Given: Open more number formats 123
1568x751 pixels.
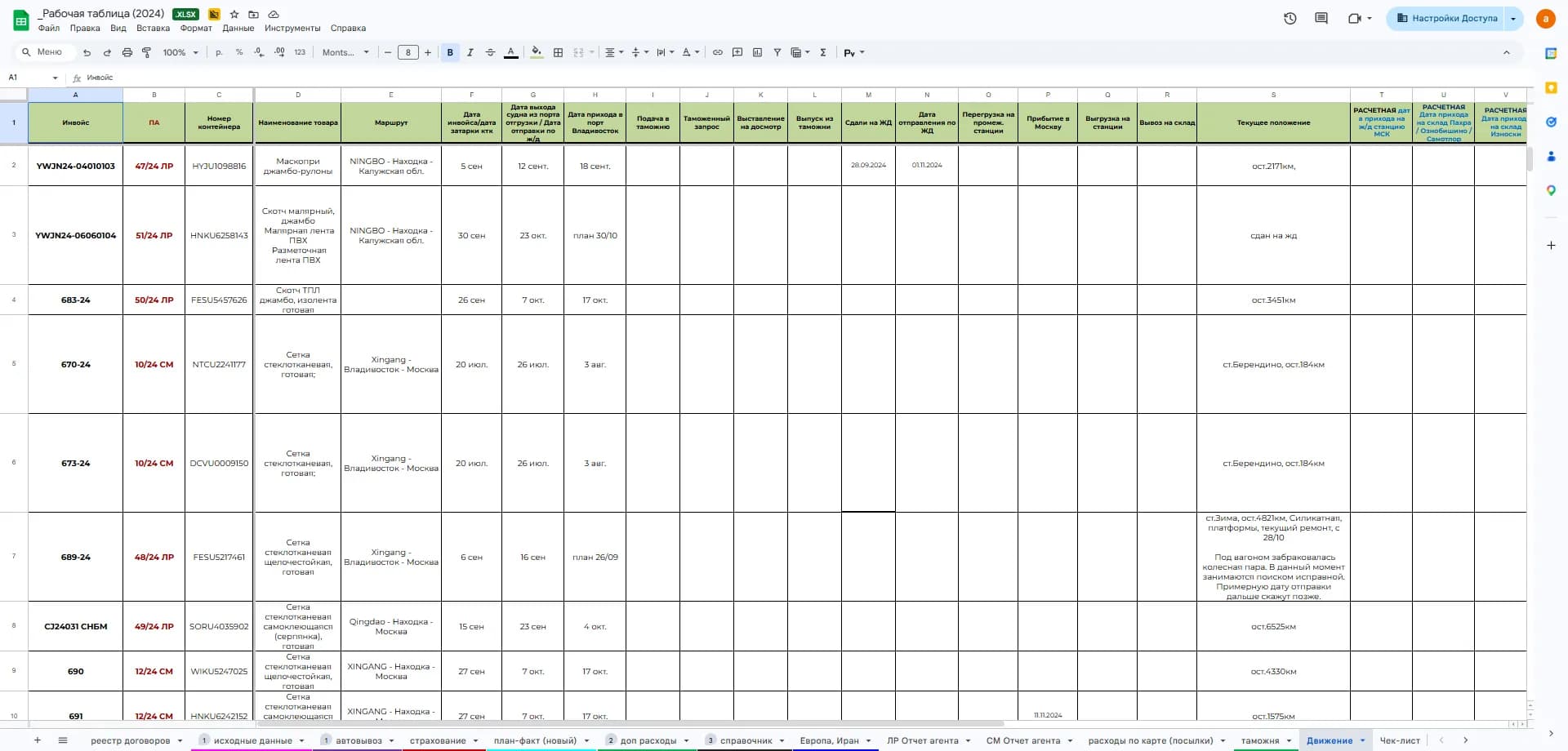Looking at the screenshot, I should (300, 52).
